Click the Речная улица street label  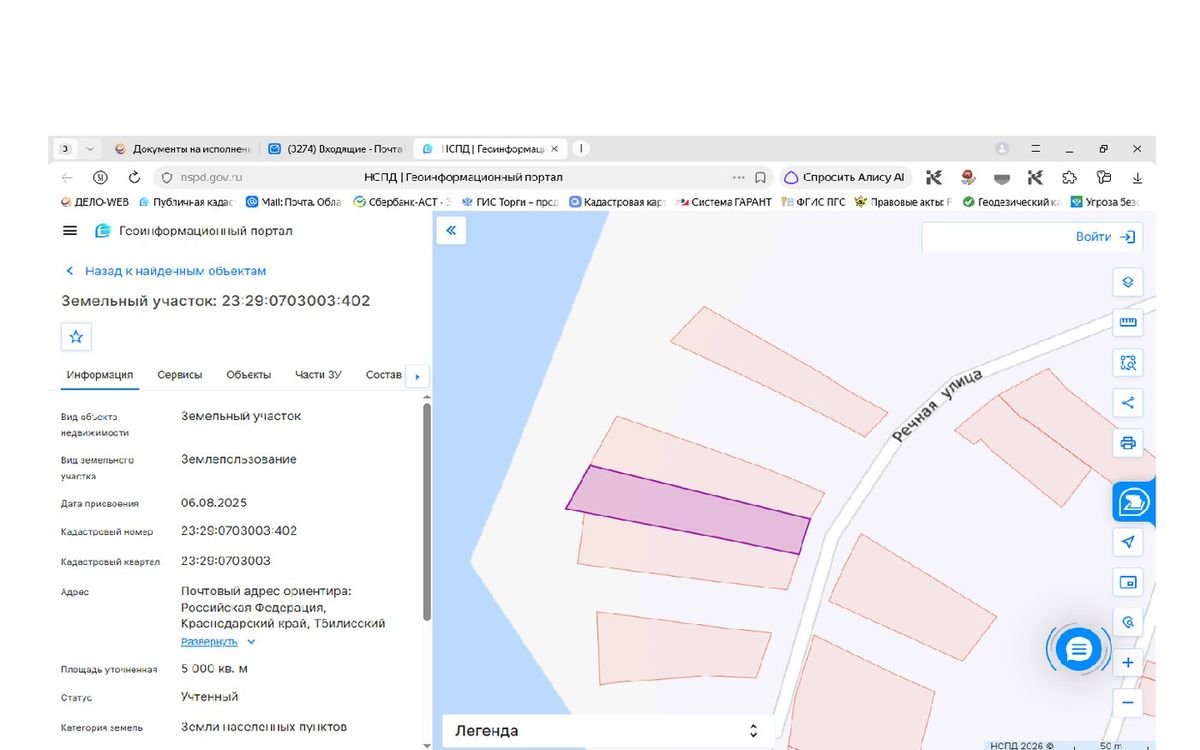938,405
